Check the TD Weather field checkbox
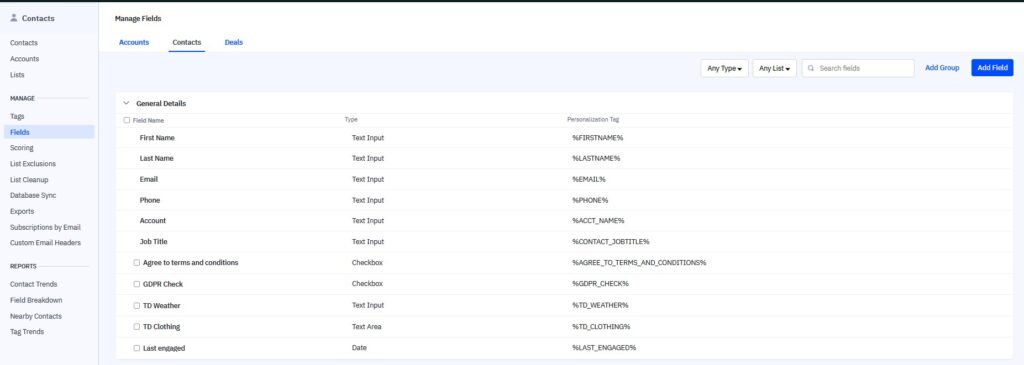1024x365 pixels. pos(136,305)
